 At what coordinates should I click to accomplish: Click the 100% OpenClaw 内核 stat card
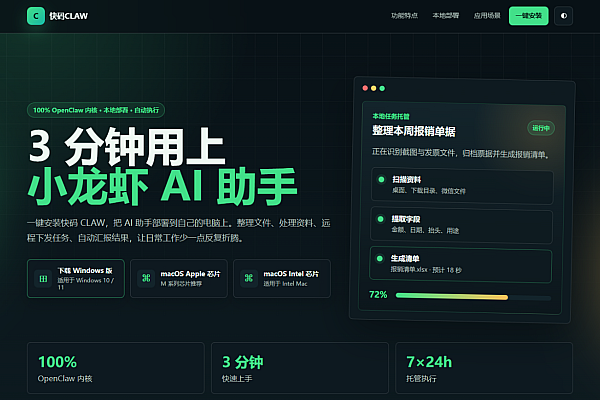click(x=116, y=368)
